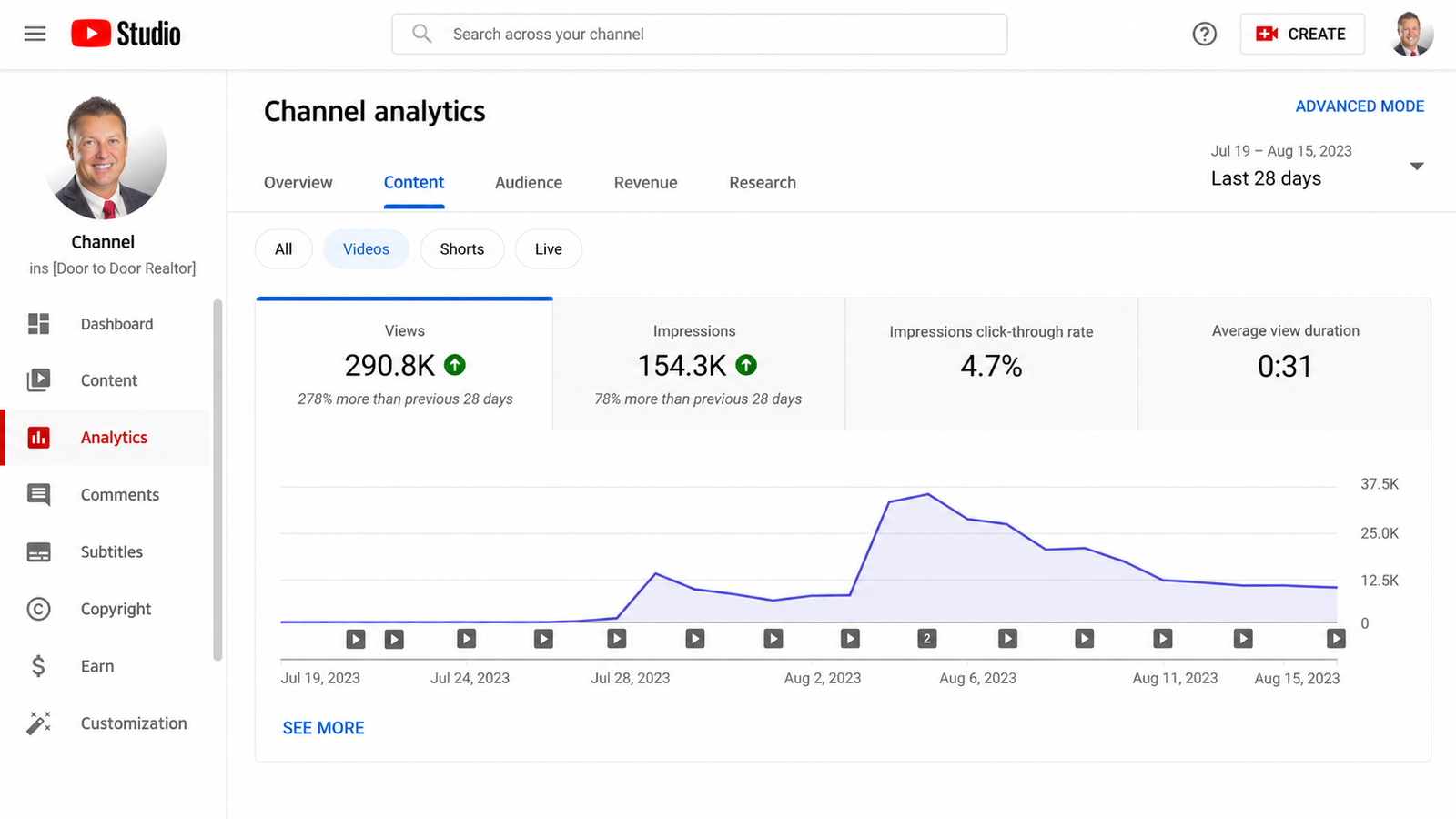1456x819 pixels.
Task: Click the video marker numbered 2
Action: coord(927,639)
